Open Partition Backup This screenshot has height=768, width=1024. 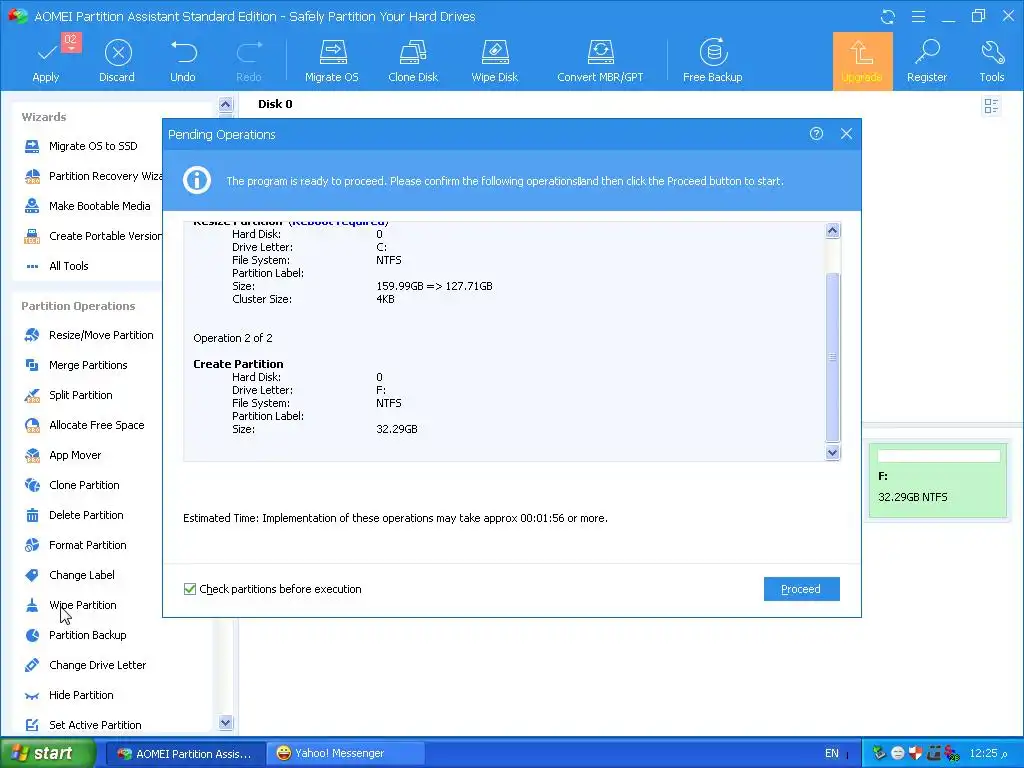point(75,635)
